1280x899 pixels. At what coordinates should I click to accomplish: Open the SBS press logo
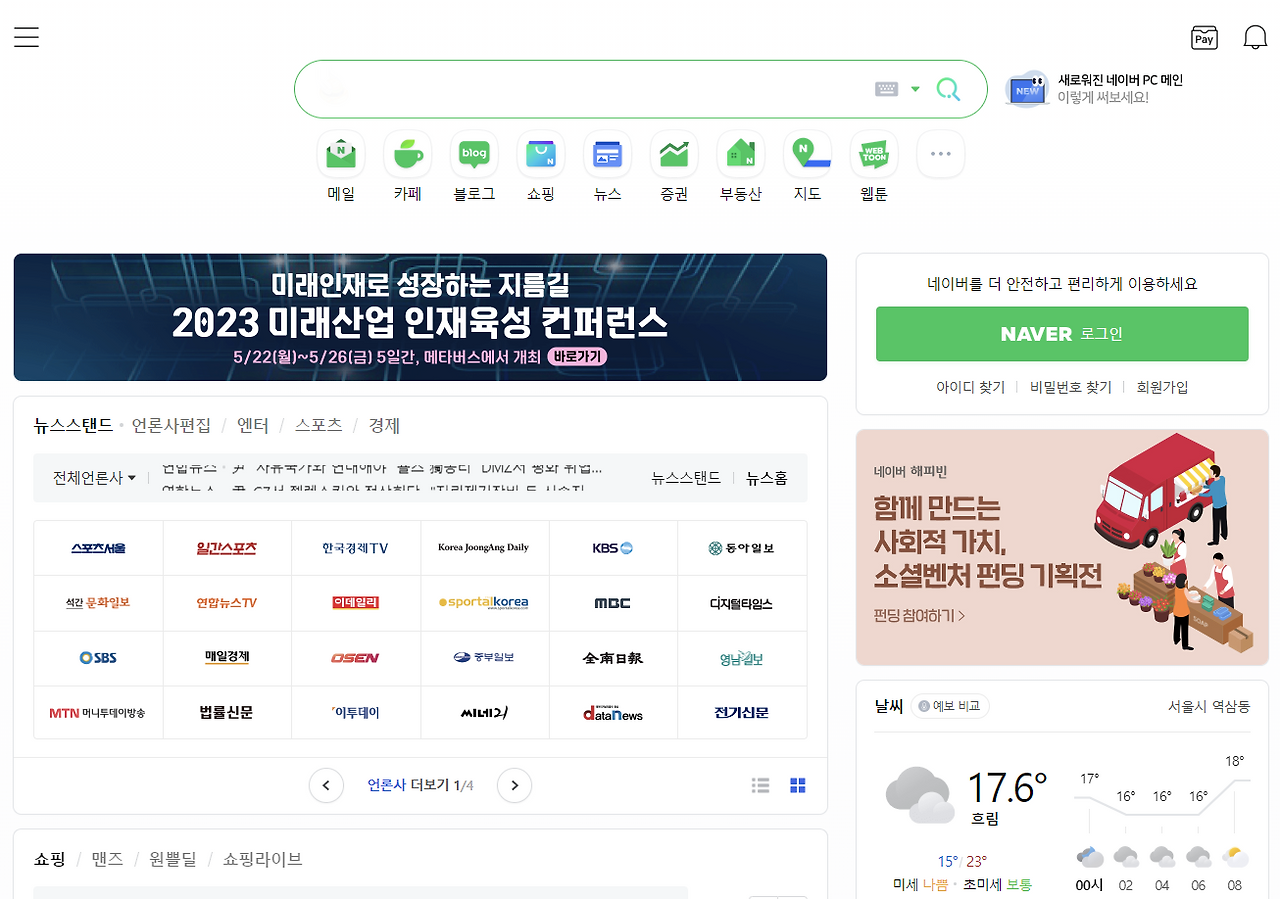(x=98, y=658)
